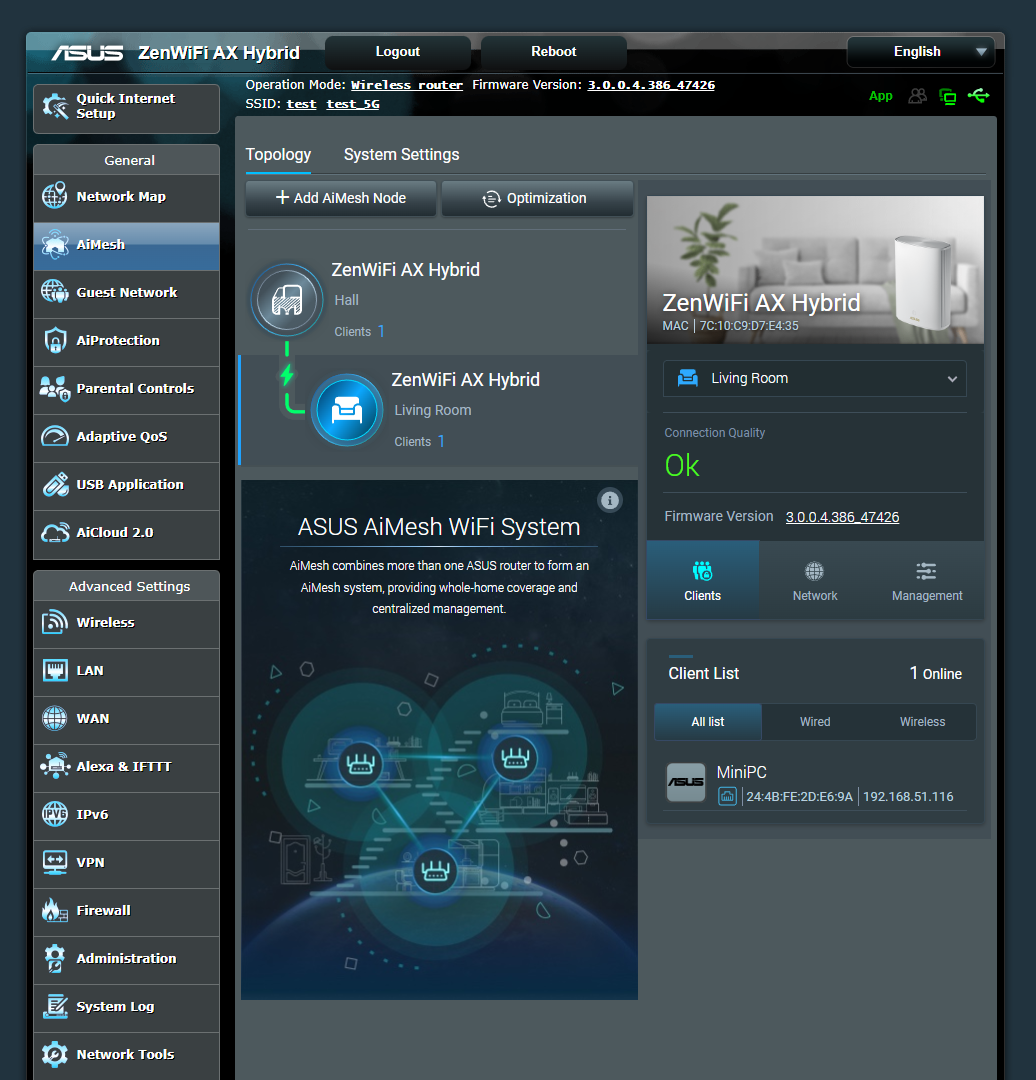This screenshot has height=1080, width=1036.
Task: Filter client list with the Wireless tab
Action: click(x=921, y=721)
